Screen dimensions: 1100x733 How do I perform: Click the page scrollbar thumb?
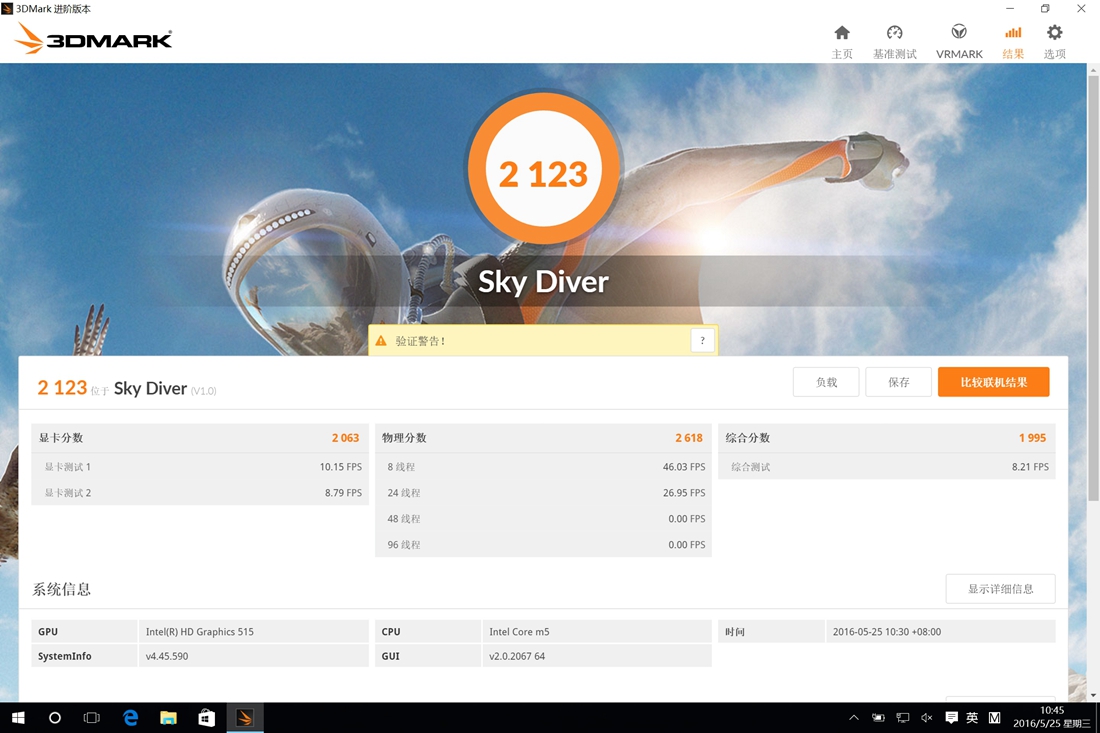[x=1093, y=288]
